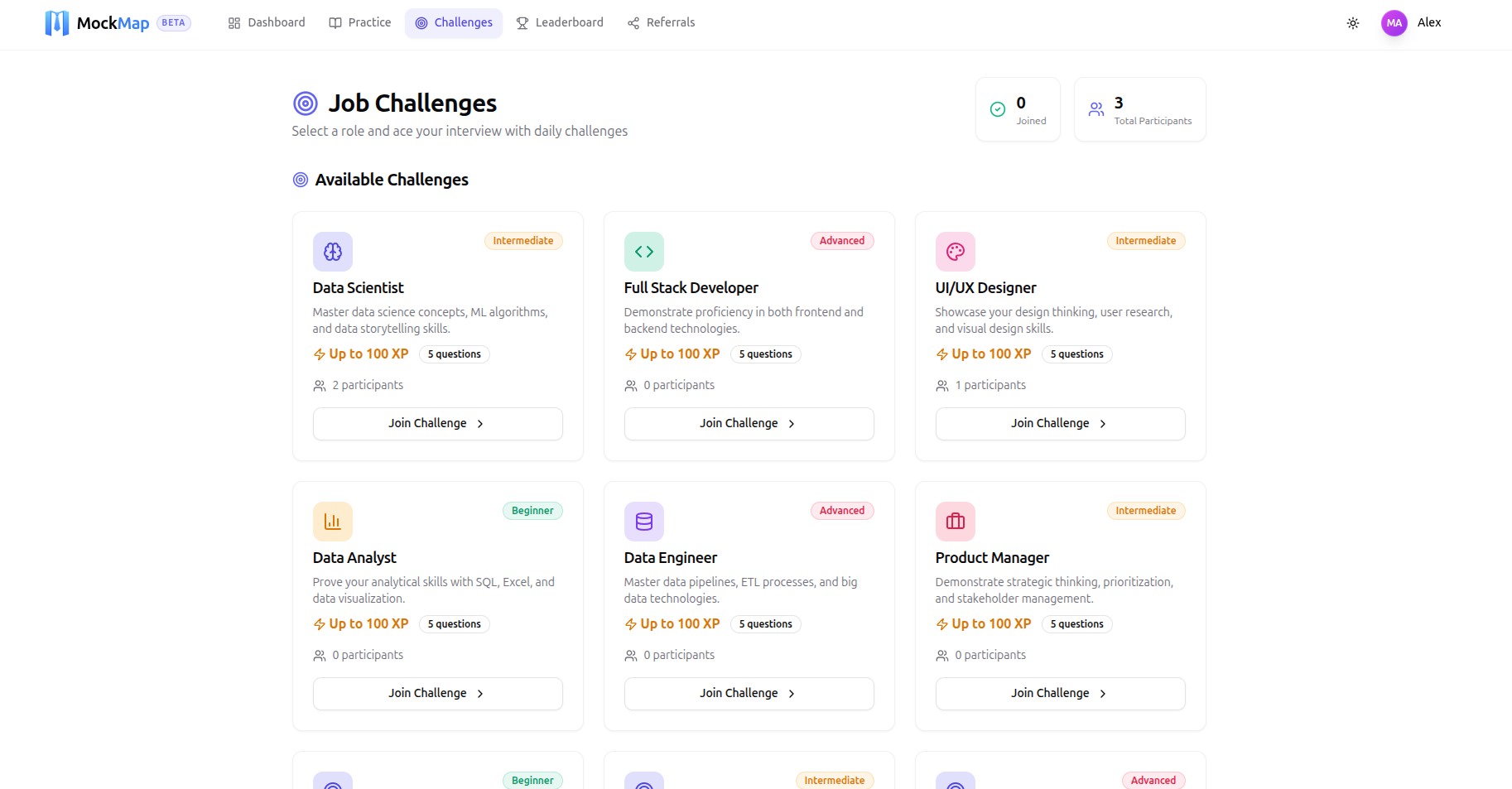1512x789 pixels.
Task: Click the bottom-row Intermediate badge
Action: [x=835, y=781]
